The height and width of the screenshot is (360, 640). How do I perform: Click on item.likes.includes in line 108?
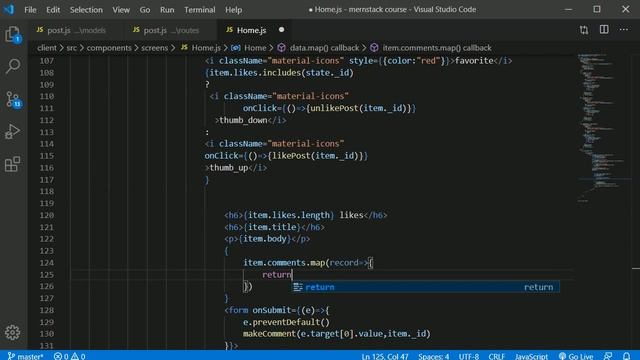(x=255, y=73)
